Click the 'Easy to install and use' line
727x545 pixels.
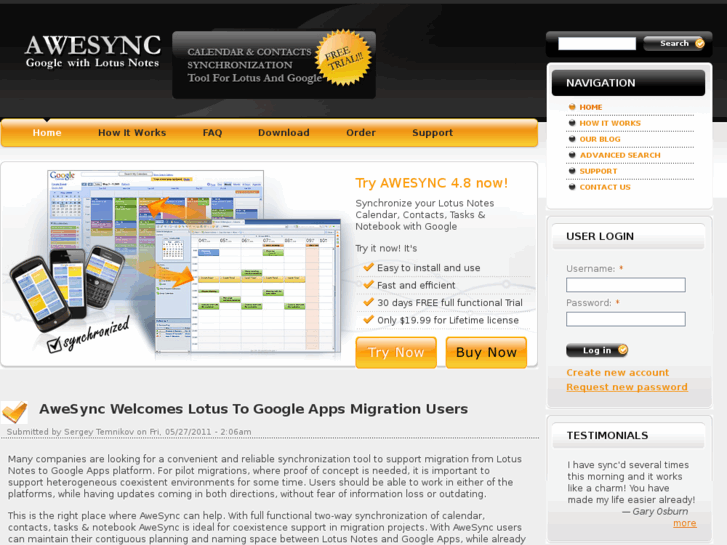428,268
